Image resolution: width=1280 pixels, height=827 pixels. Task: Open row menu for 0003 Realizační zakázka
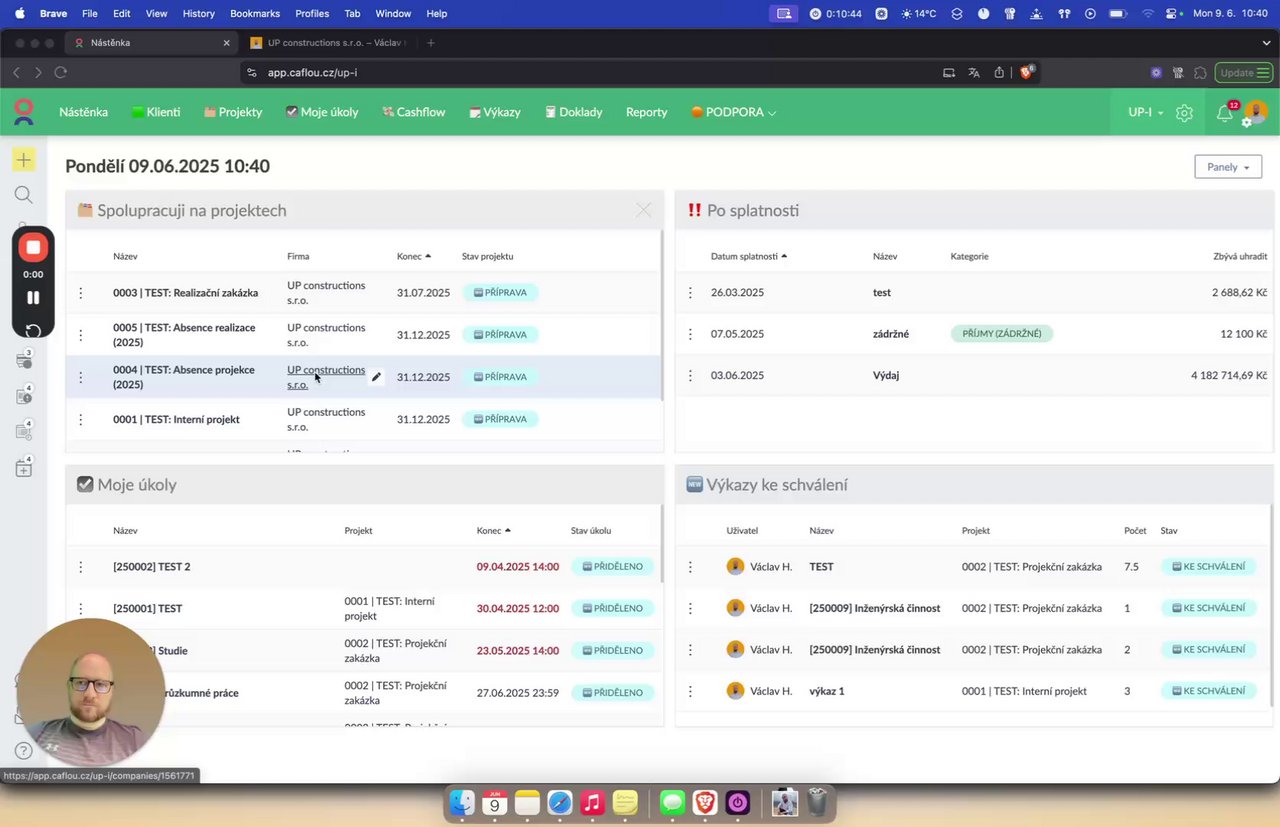point(81,293)
